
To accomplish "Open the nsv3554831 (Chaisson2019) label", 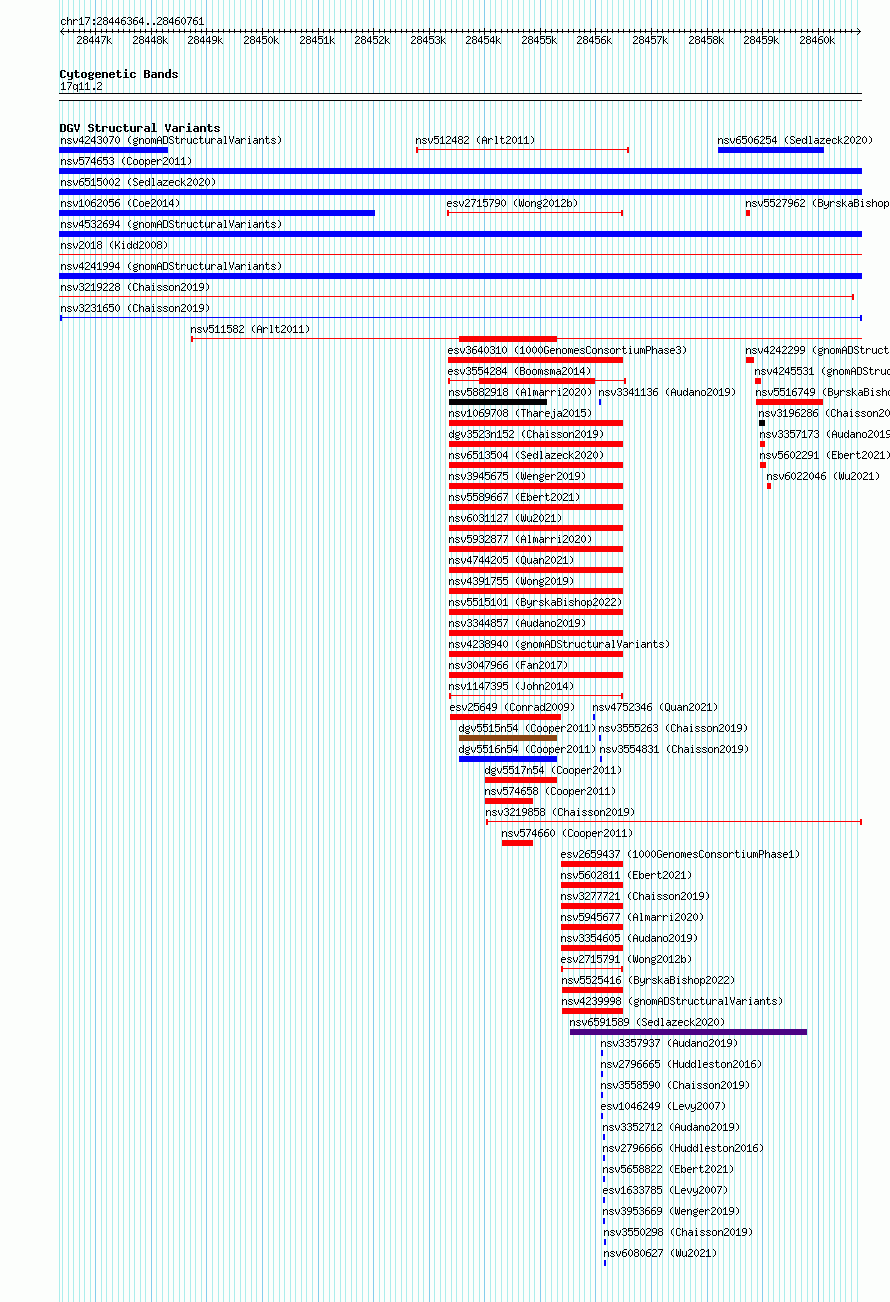I will click(x=673, y=749).
